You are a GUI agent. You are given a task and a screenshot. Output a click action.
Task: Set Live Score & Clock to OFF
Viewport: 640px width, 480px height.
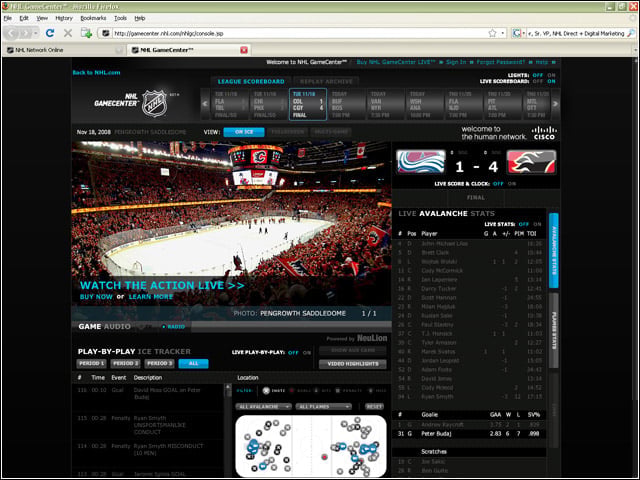(x=498, y=184)
